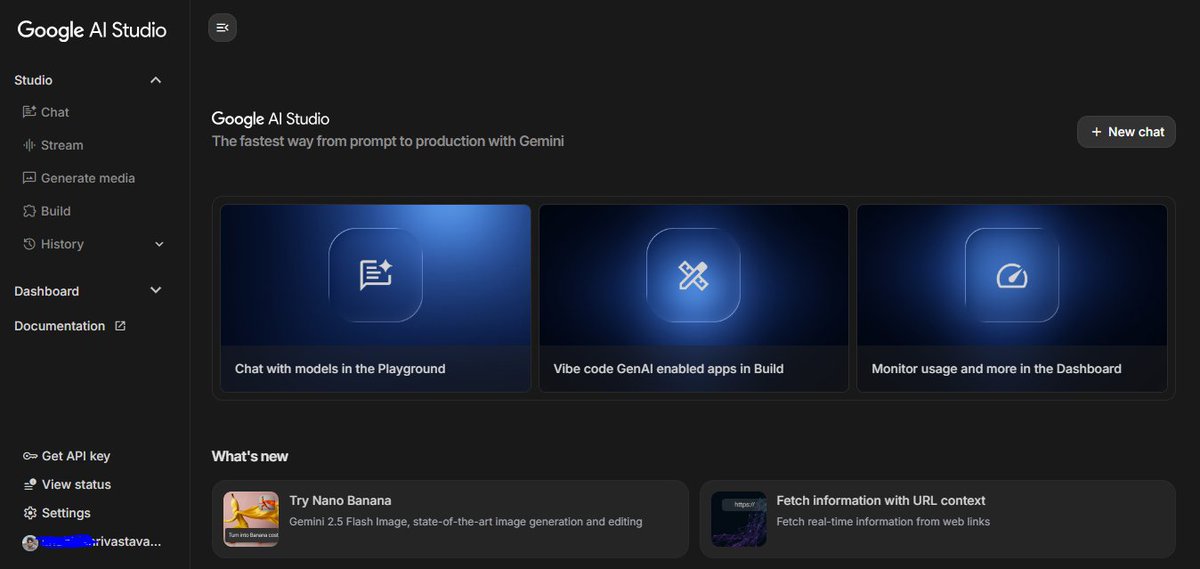This screenshot has height=569, width=1200.
Task: Collapse the sidebar with the top toggle icon
Action: (x=222, y=28)
